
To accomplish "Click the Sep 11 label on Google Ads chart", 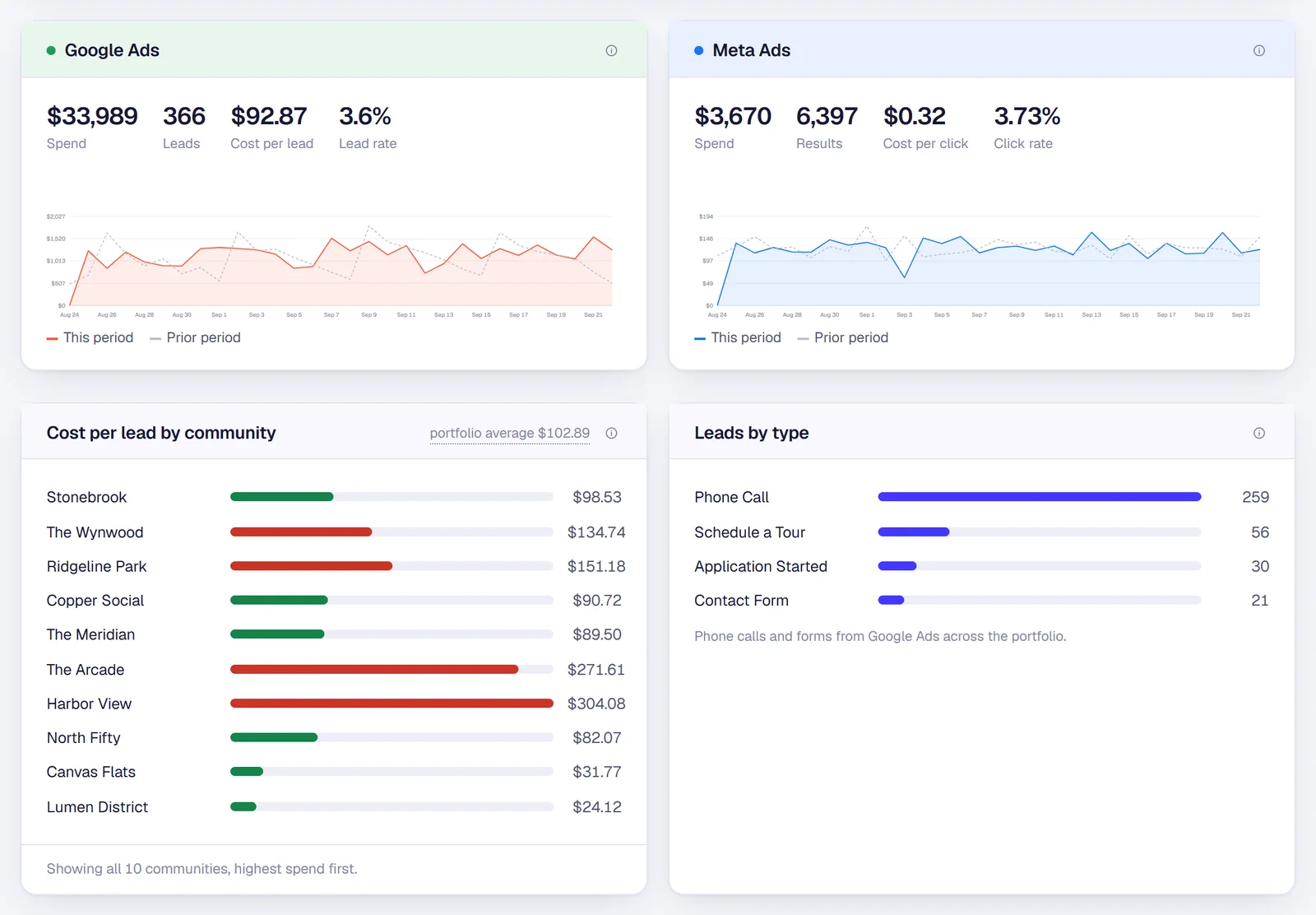I will coord(406,314).
